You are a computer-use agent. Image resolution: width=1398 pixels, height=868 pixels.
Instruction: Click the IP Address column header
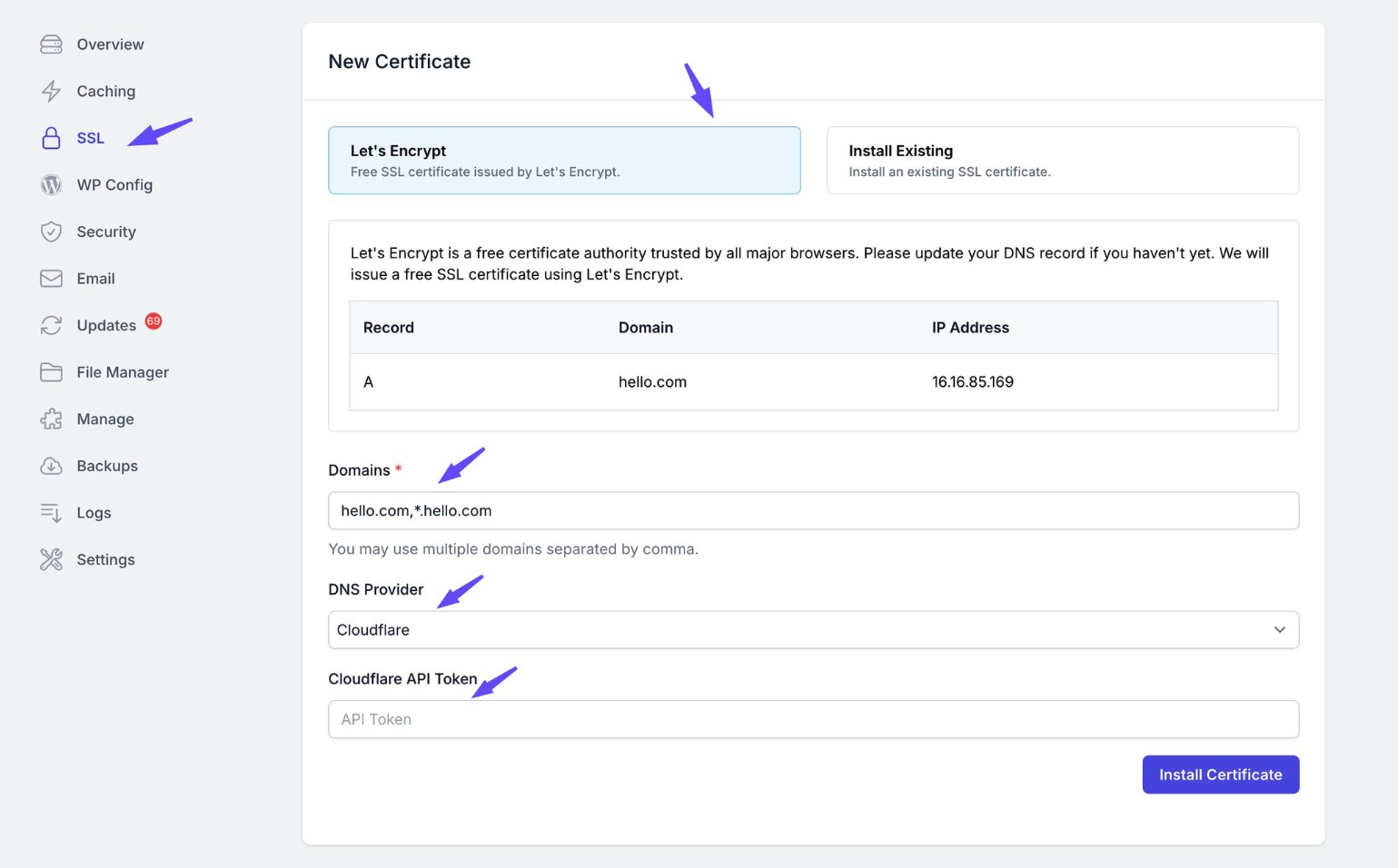[x=970, y=328]
